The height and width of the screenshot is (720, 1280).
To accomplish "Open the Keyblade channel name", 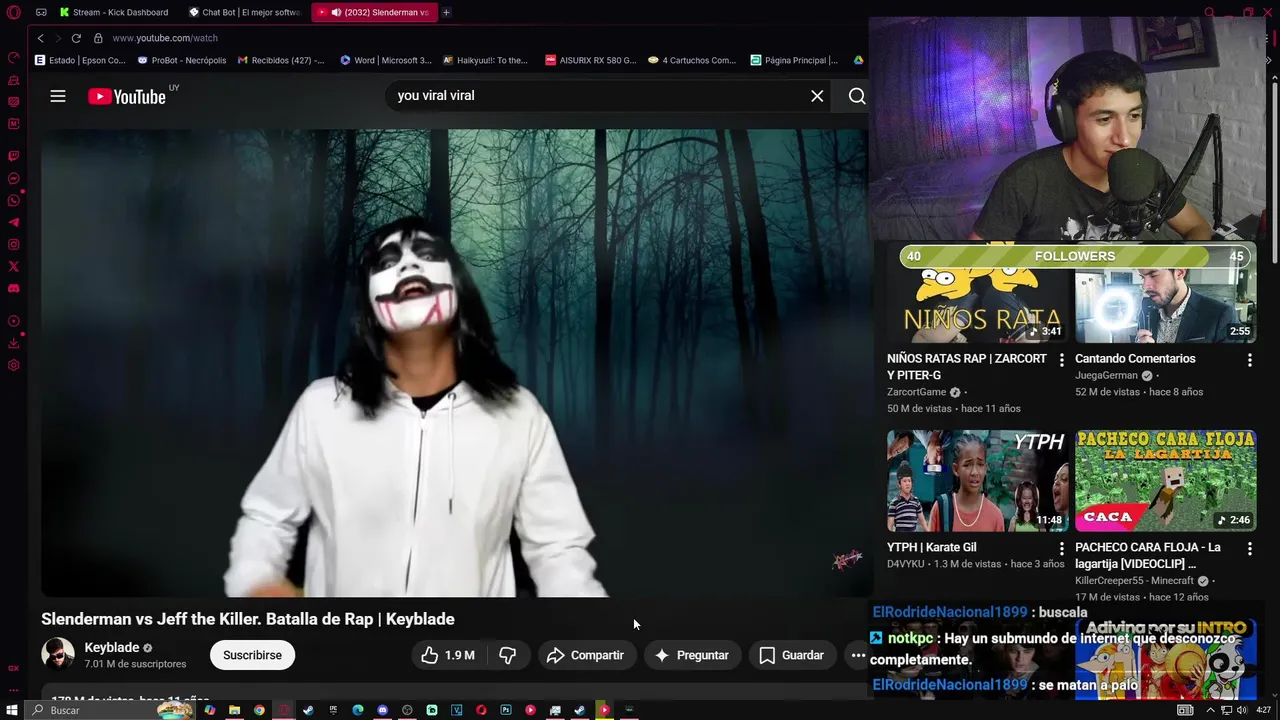I will [x=112, y=648].
